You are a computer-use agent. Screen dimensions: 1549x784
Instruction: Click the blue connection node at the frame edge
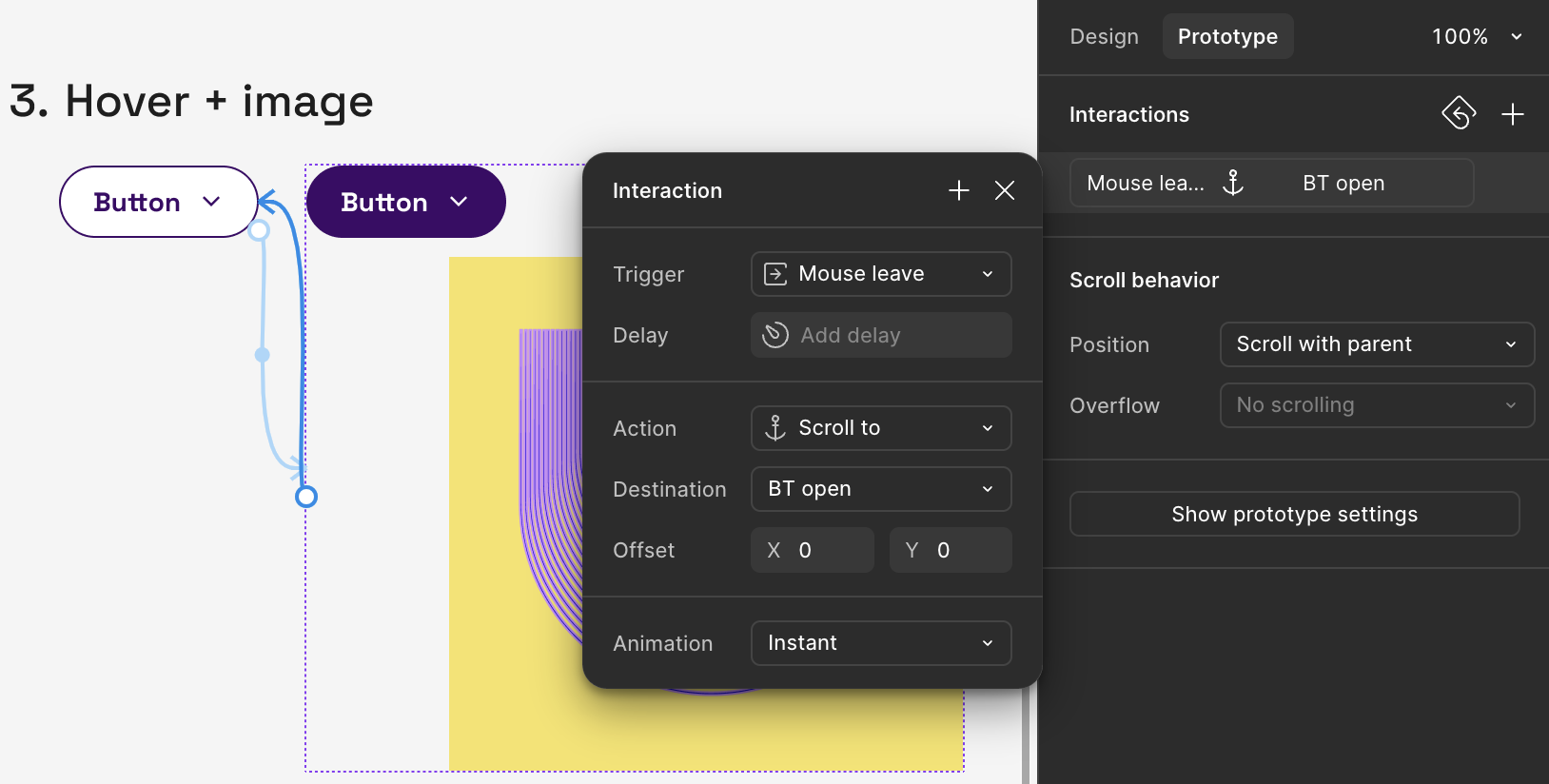[x=305, y=497]
